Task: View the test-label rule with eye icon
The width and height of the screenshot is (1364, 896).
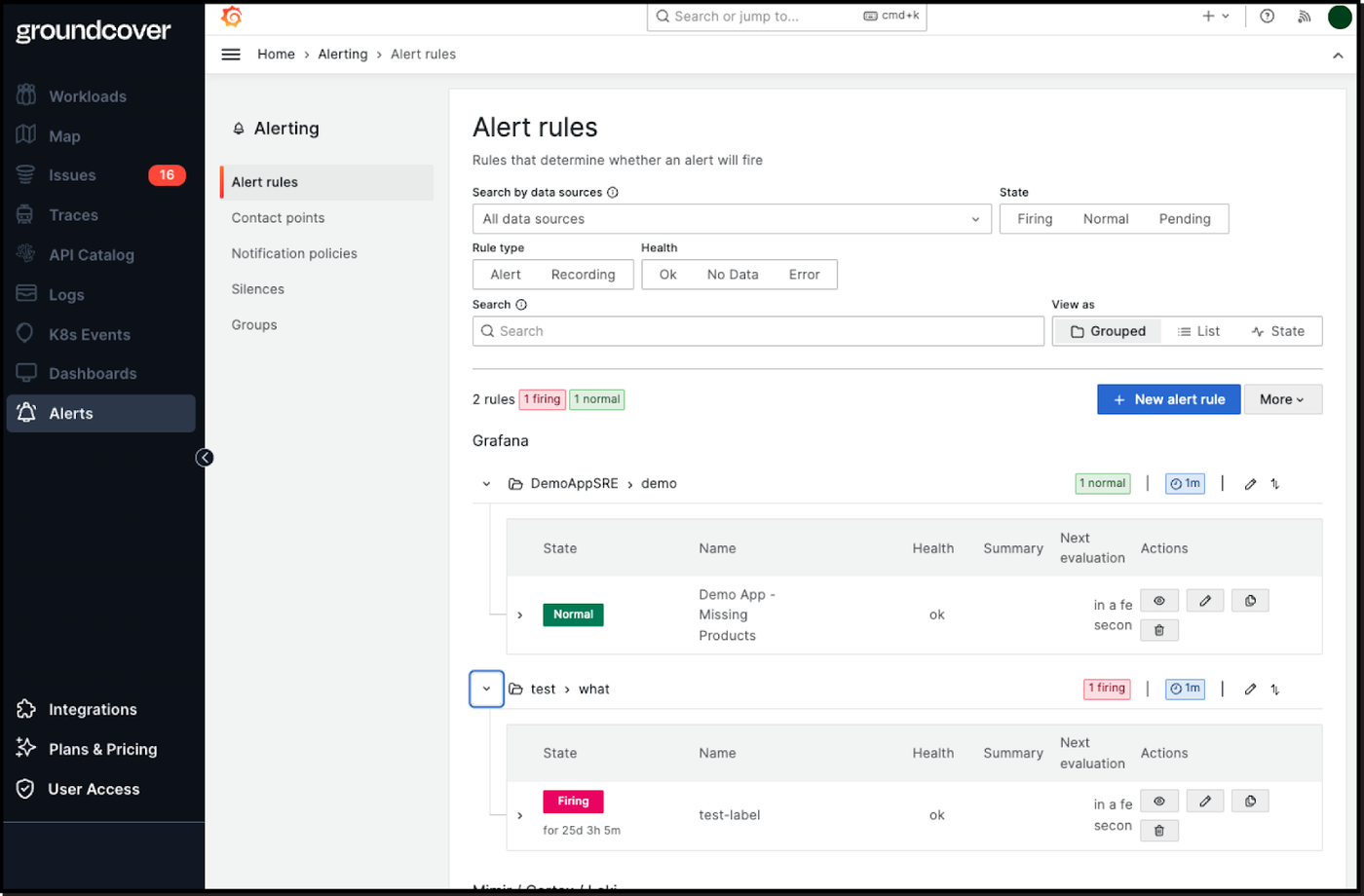Action: (x=1159, y=801)
